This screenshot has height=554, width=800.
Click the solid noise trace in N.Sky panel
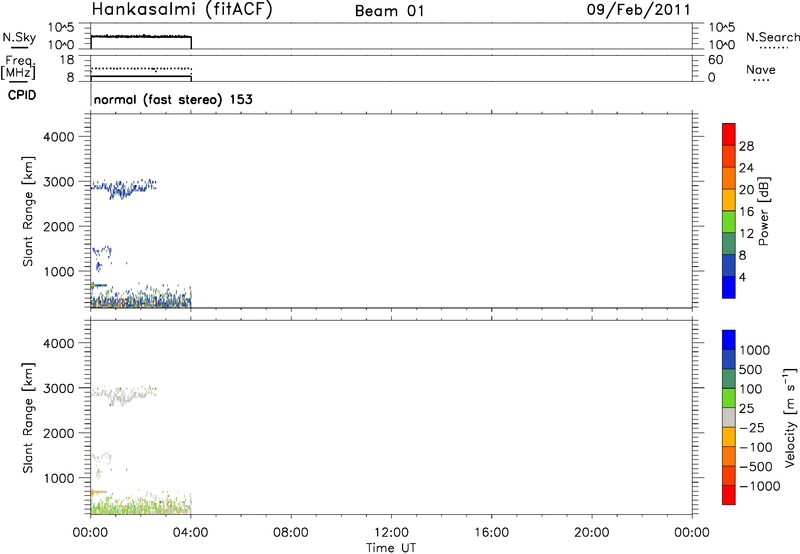pos(141,37)
